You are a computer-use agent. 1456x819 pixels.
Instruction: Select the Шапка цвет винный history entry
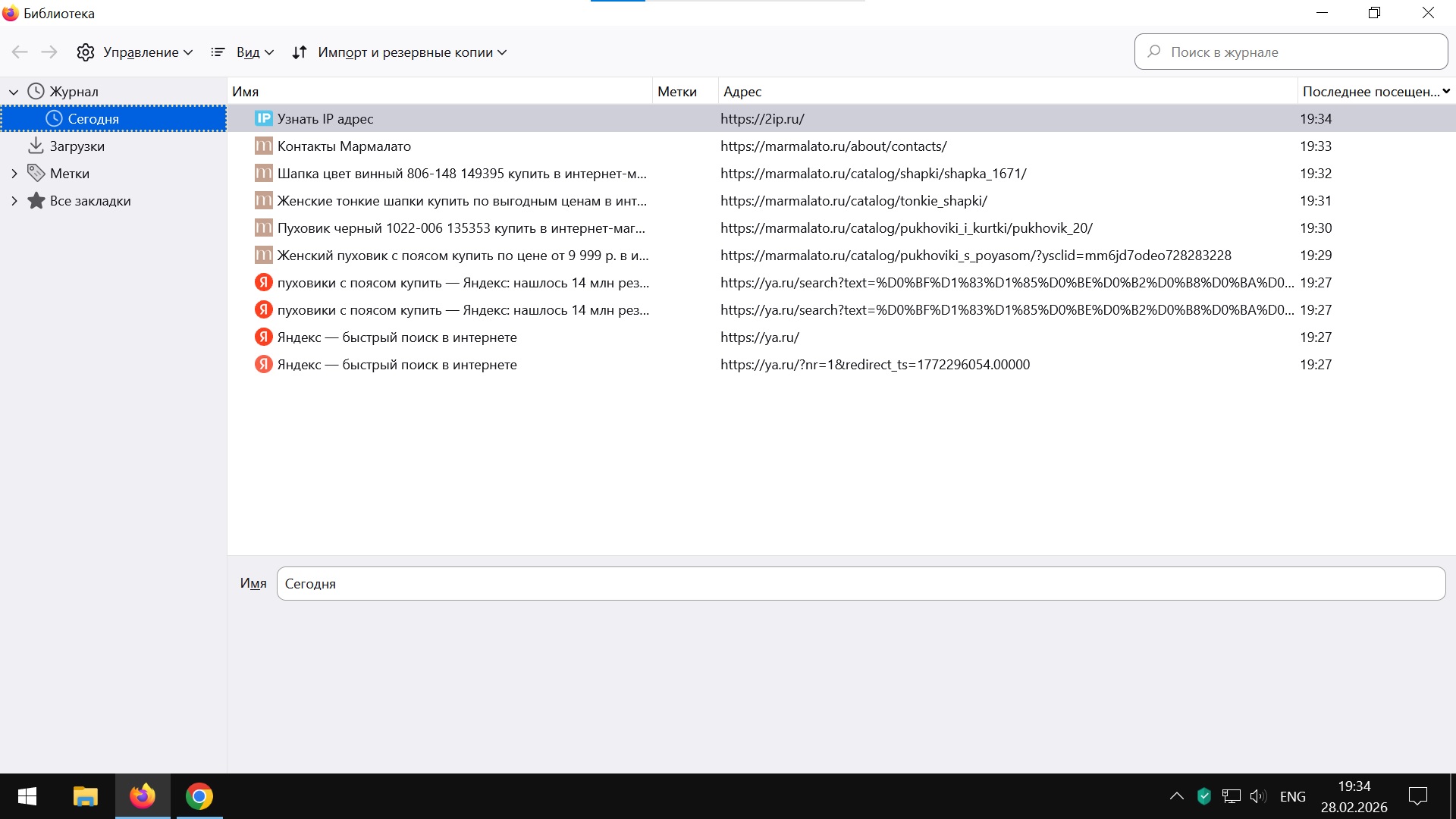click(x=461, y=174)
